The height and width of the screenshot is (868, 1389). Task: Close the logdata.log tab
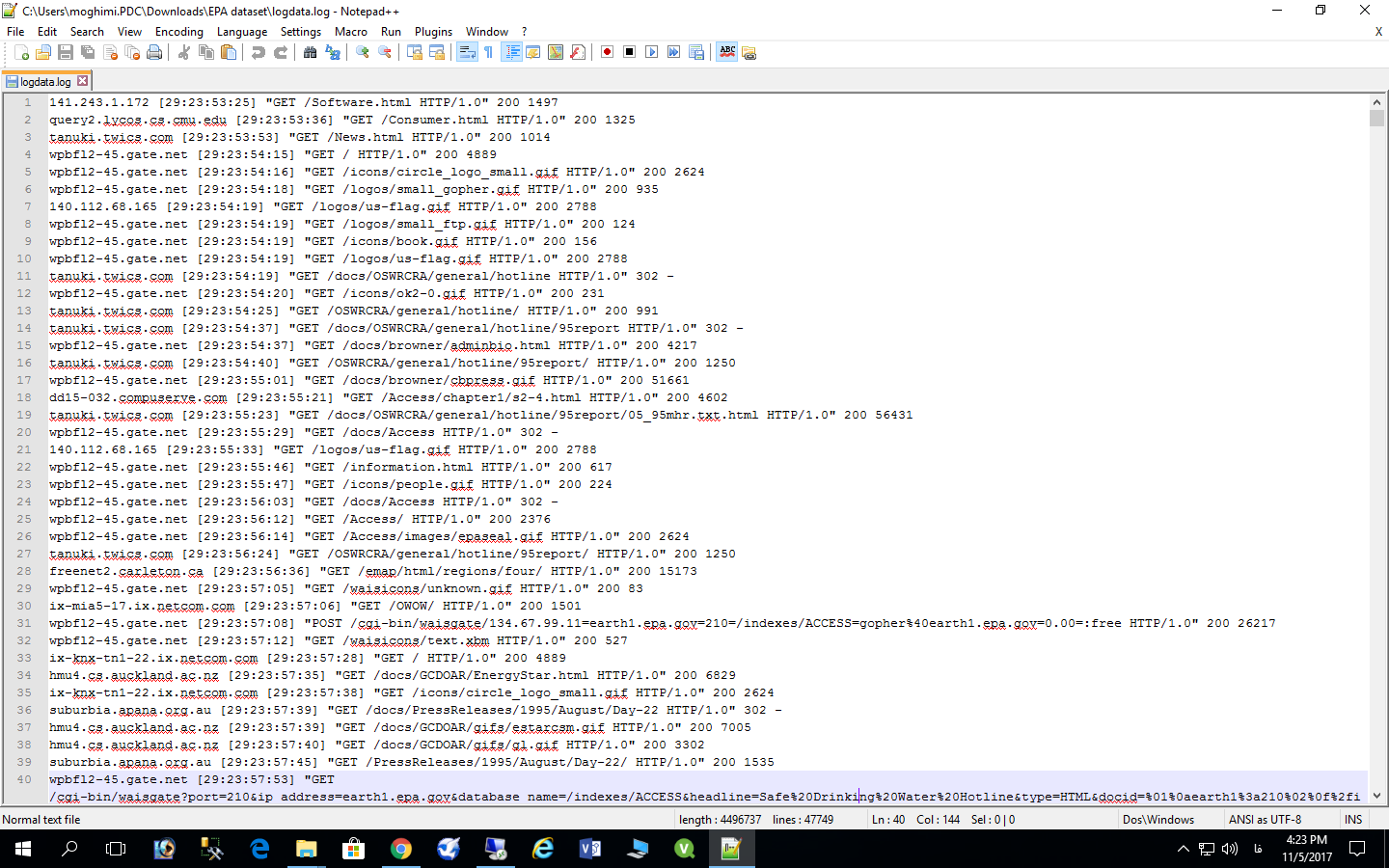pyautogui.click(x=83, y=81)
